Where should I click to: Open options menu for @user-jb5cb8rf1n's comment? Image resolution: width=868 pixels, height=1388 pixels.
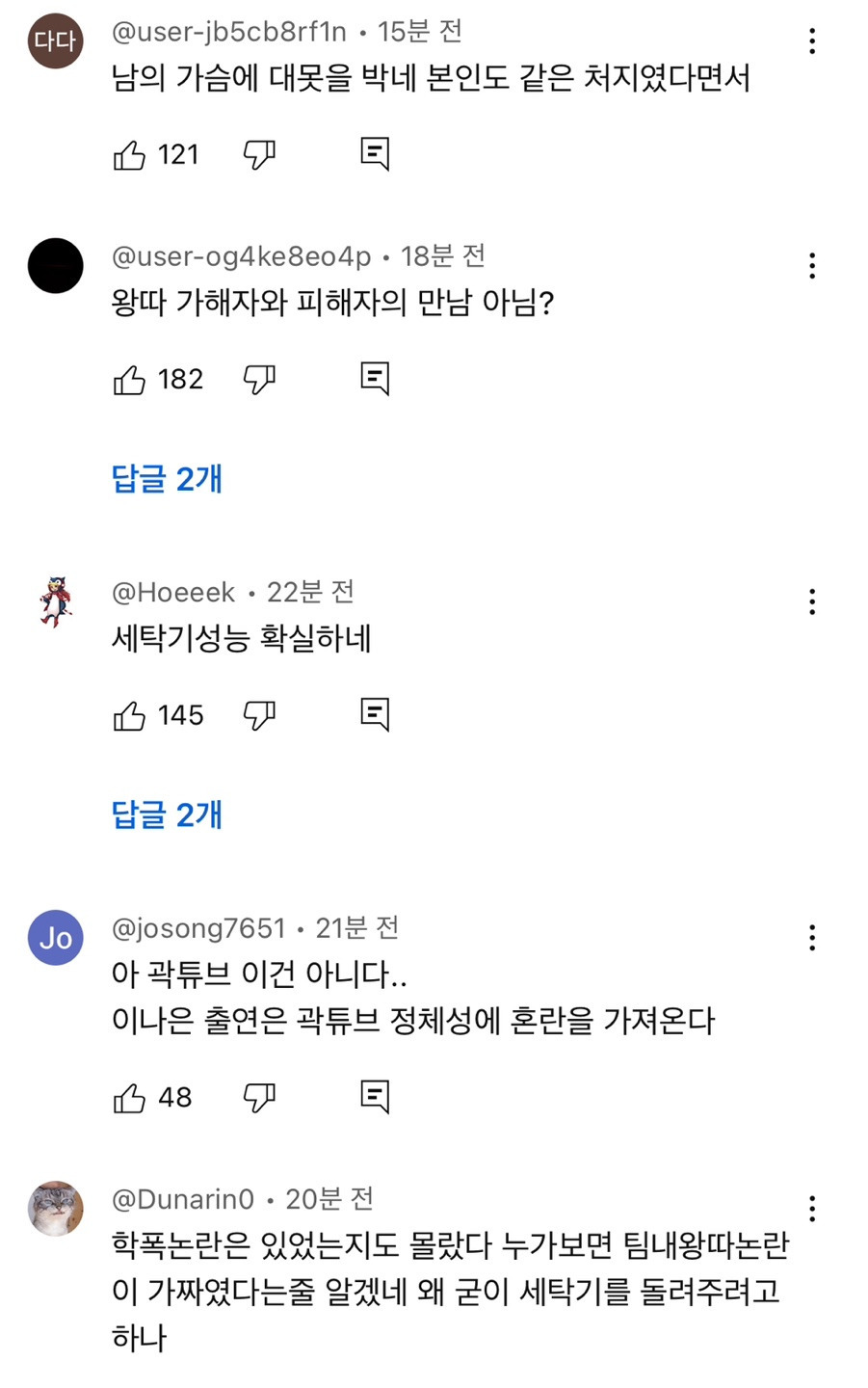coord(813,40)
